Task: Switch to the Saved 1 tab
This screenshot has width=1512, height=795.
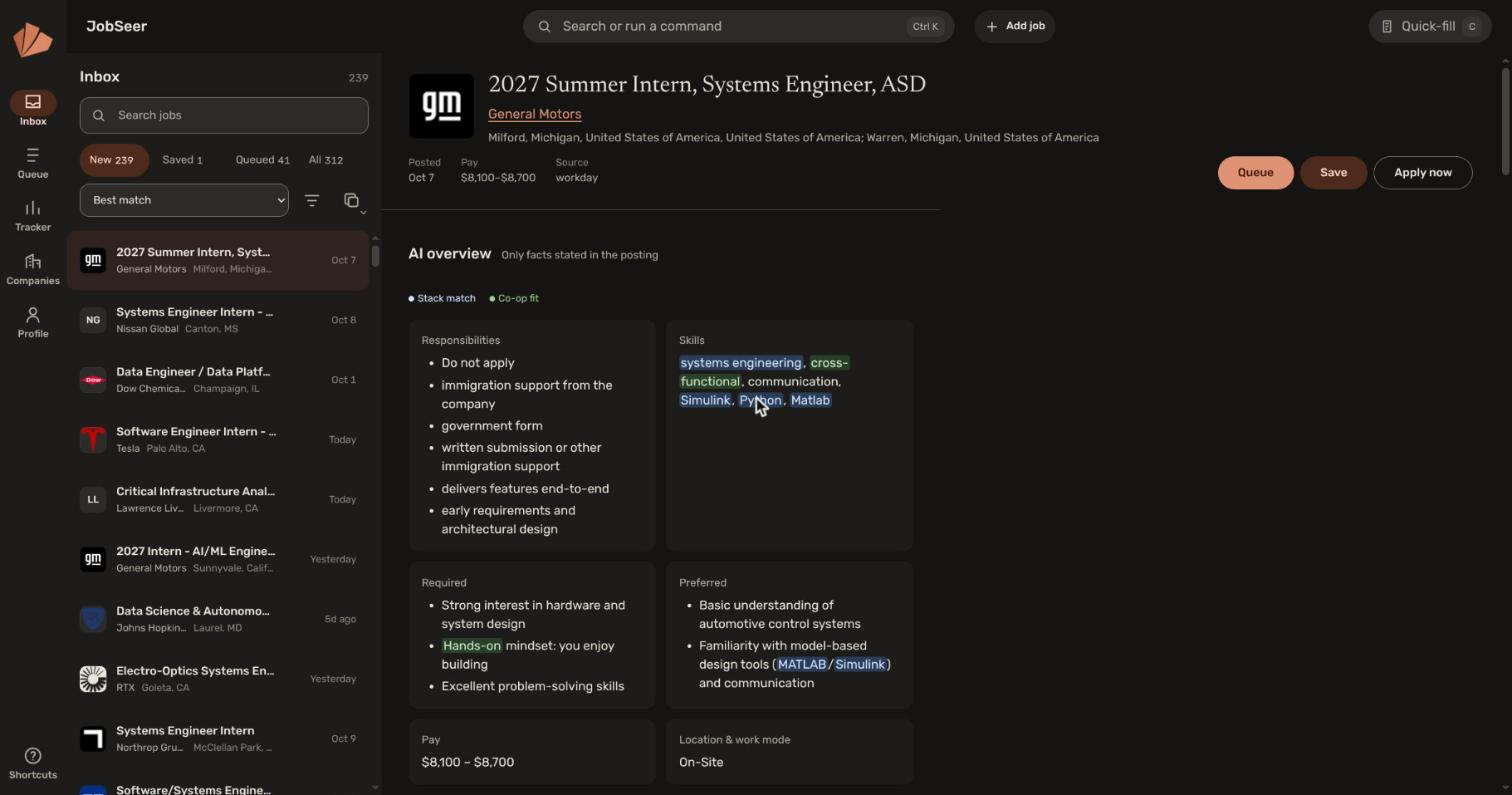Action: click(x=182, y=160)
